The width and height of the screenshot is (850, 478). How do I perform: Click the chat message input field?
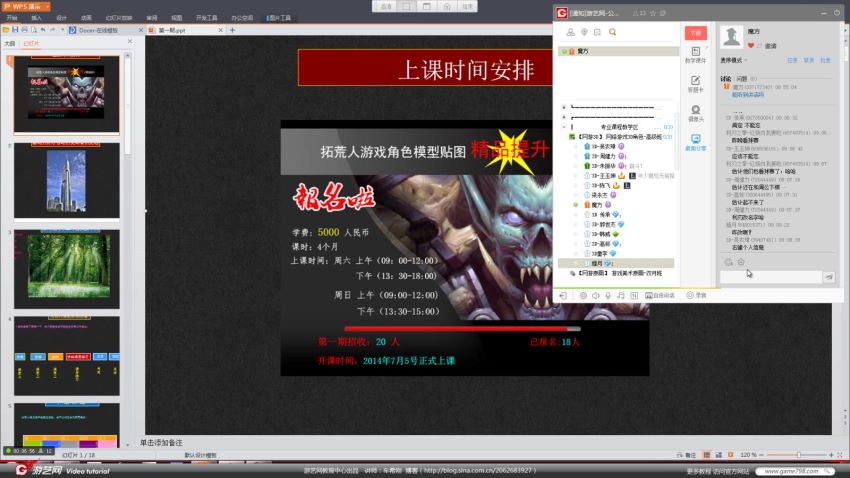click(770, 276)
